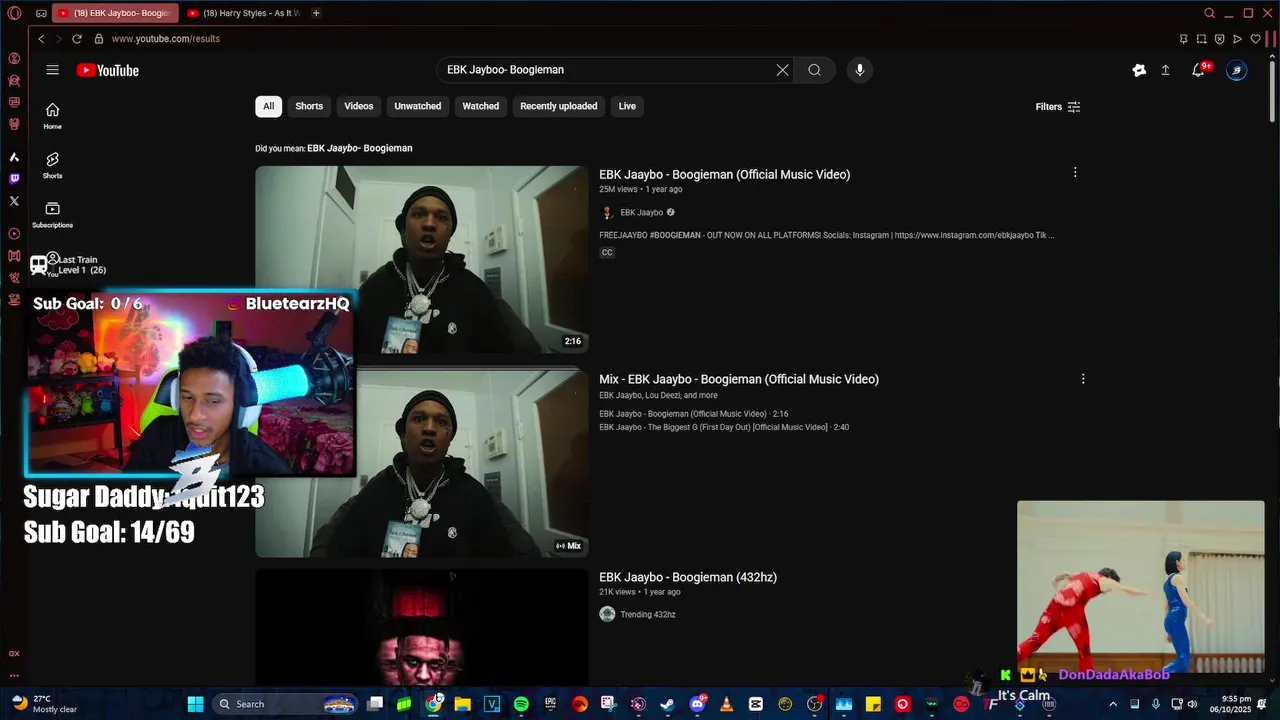Image resolution: width=1280 pixels, height=720 pixels.
Task: Click the CC badge on first result
Action: coord(607,253)
